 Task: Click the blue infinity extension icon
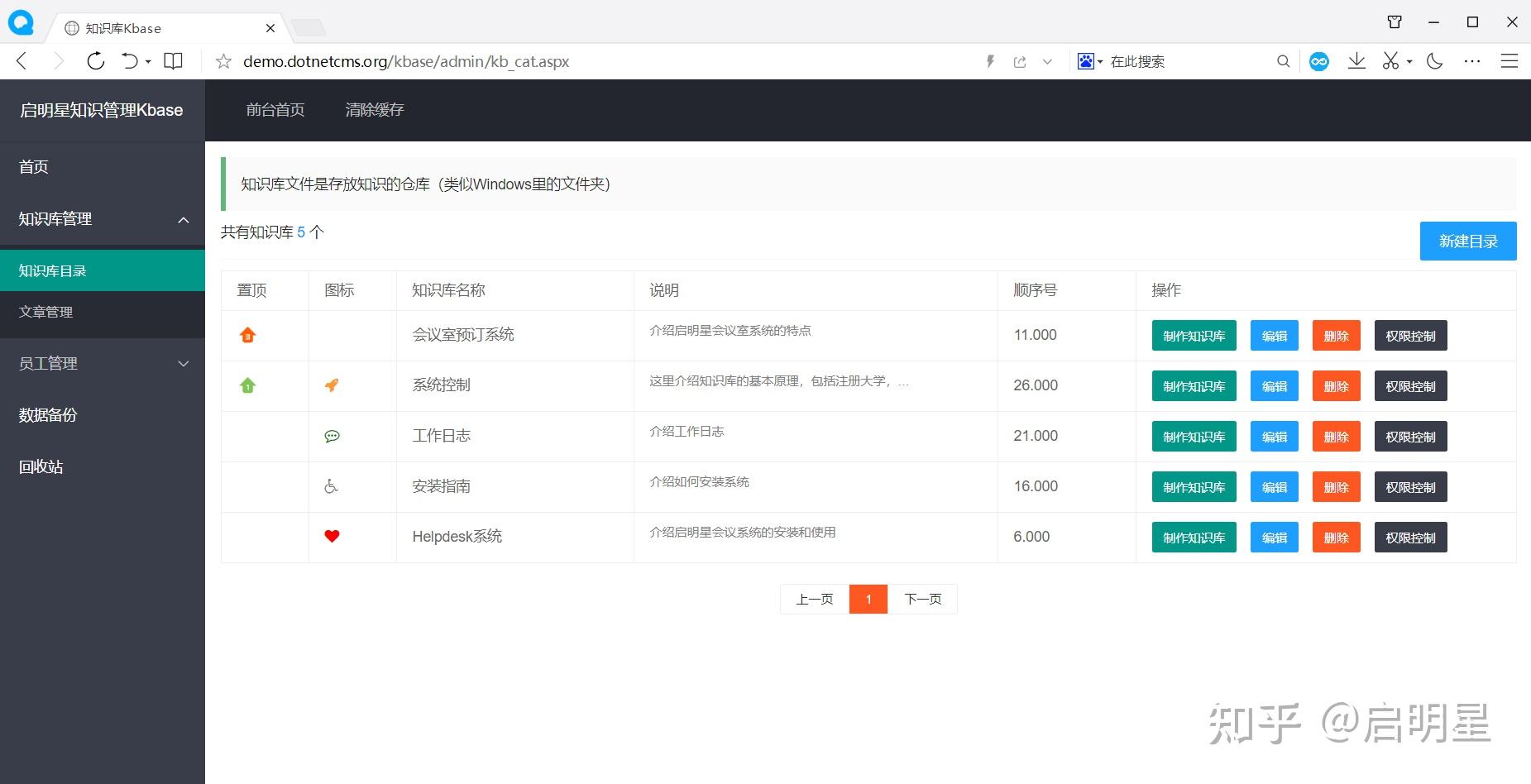1319,61
